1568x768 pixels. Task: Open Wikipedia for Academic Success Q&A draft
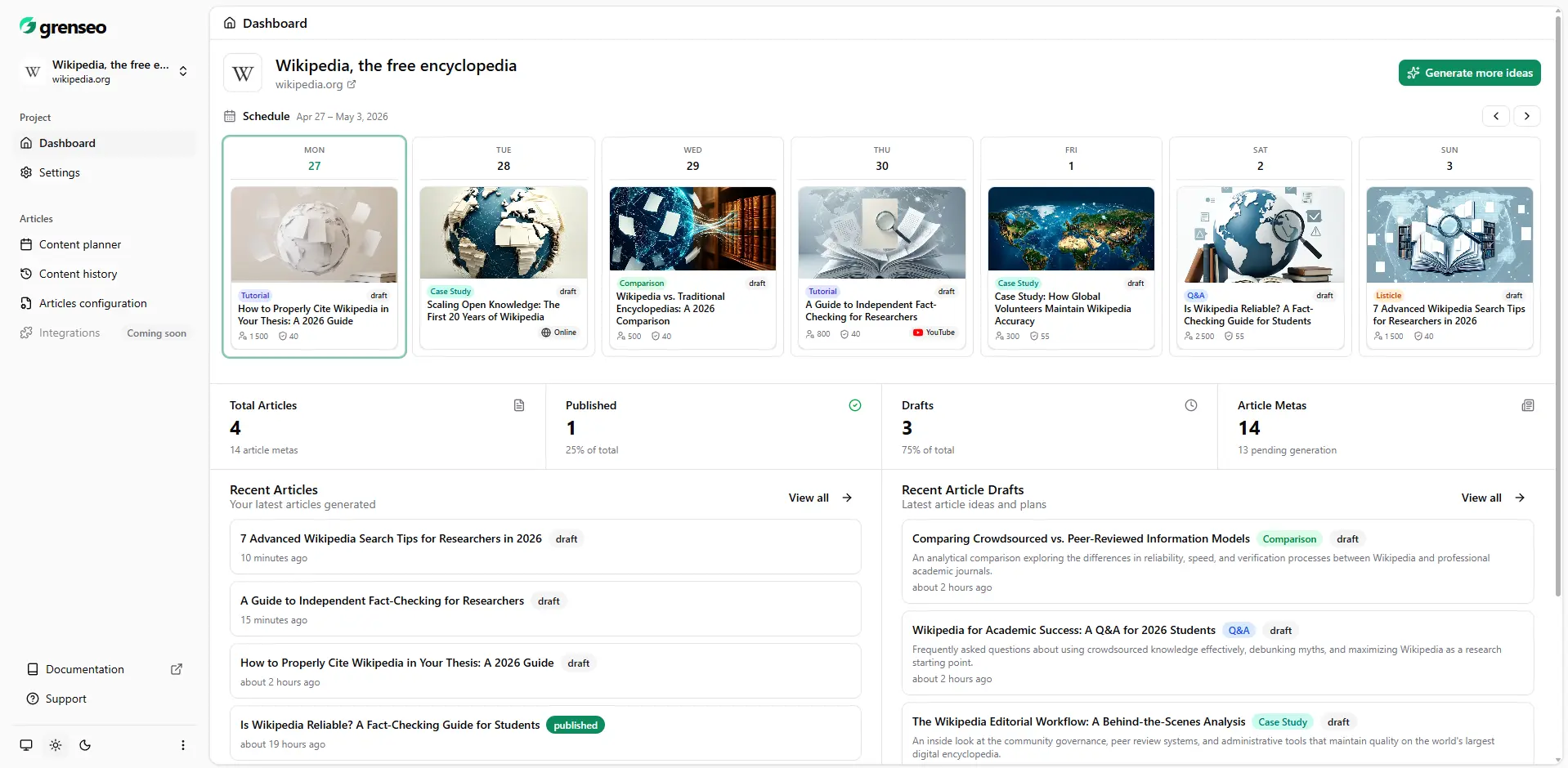click(x=1217, y=654)
